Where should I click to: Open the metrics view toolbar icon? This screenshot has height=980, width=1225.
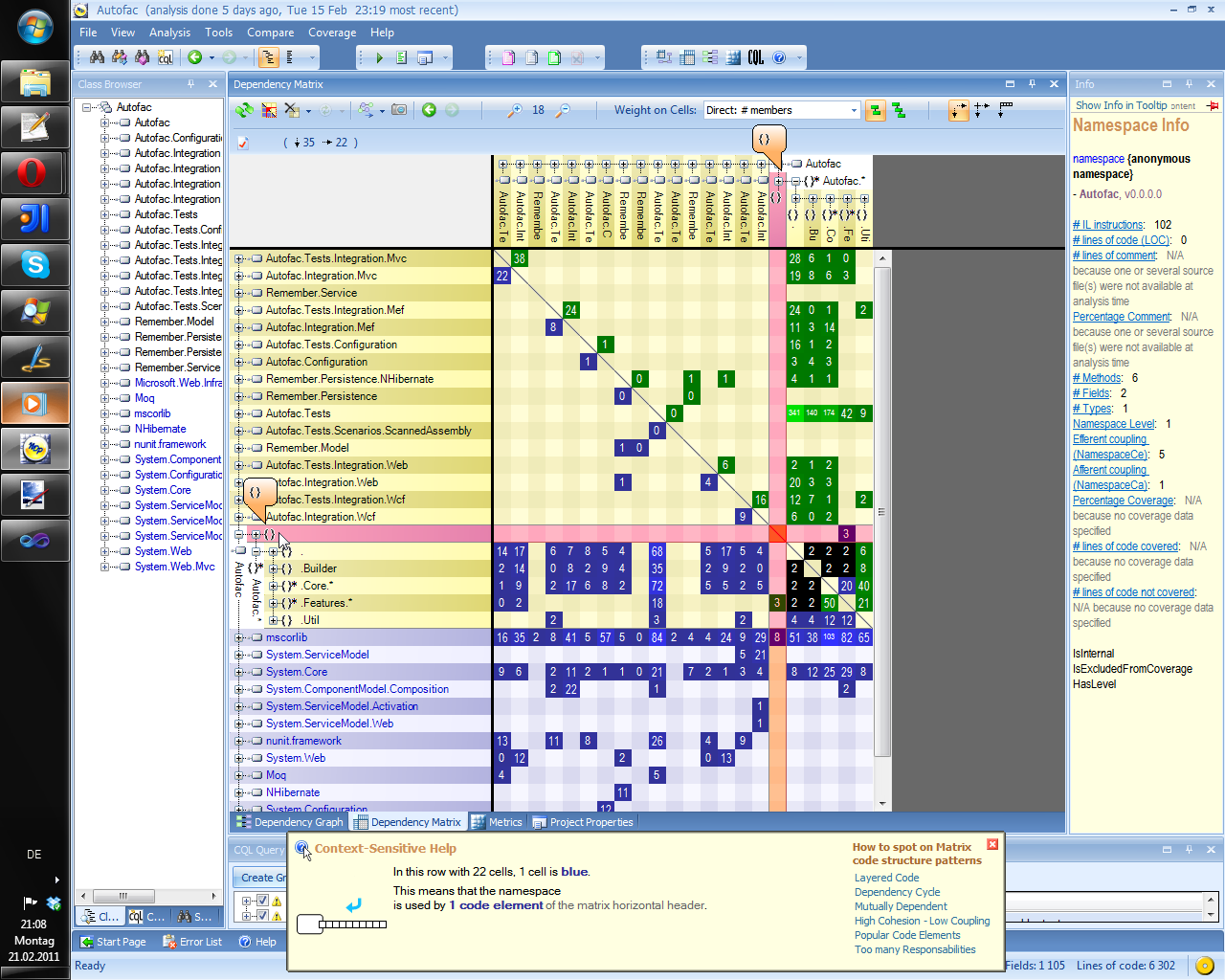point(733,57)
